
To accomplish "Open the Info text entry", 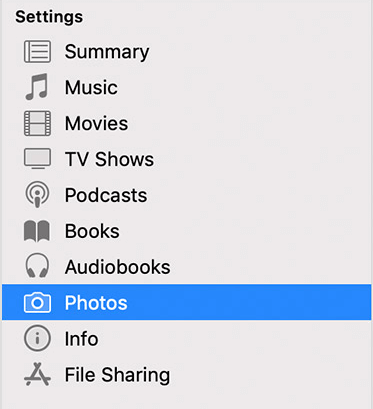I will point(81,339).
